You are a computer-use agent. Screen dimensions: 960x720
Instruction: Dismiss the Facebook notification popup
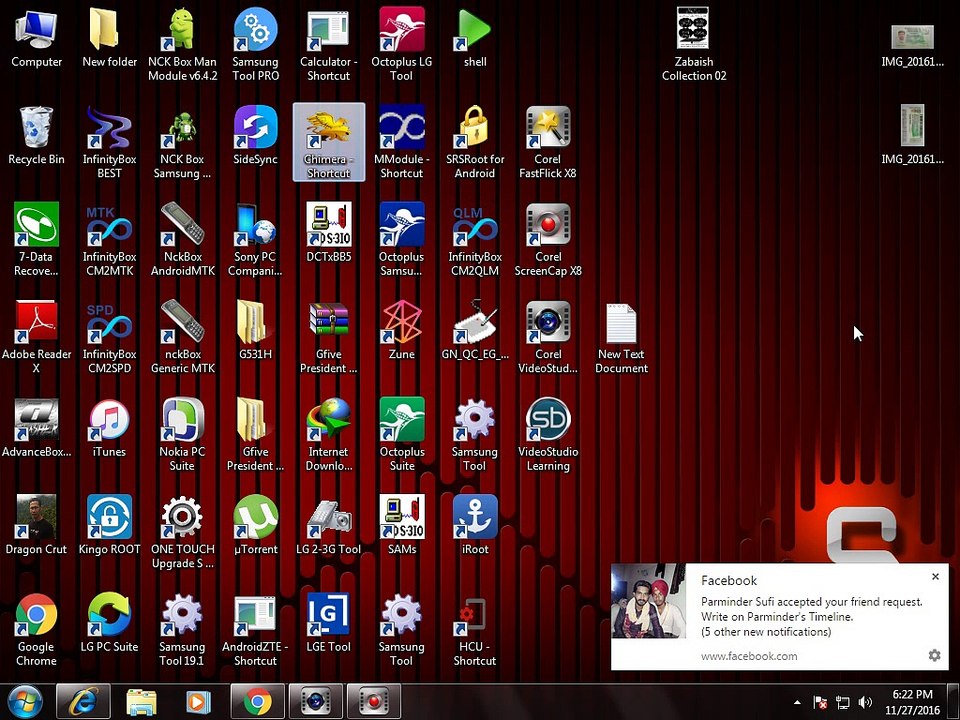tap(935, 577)
